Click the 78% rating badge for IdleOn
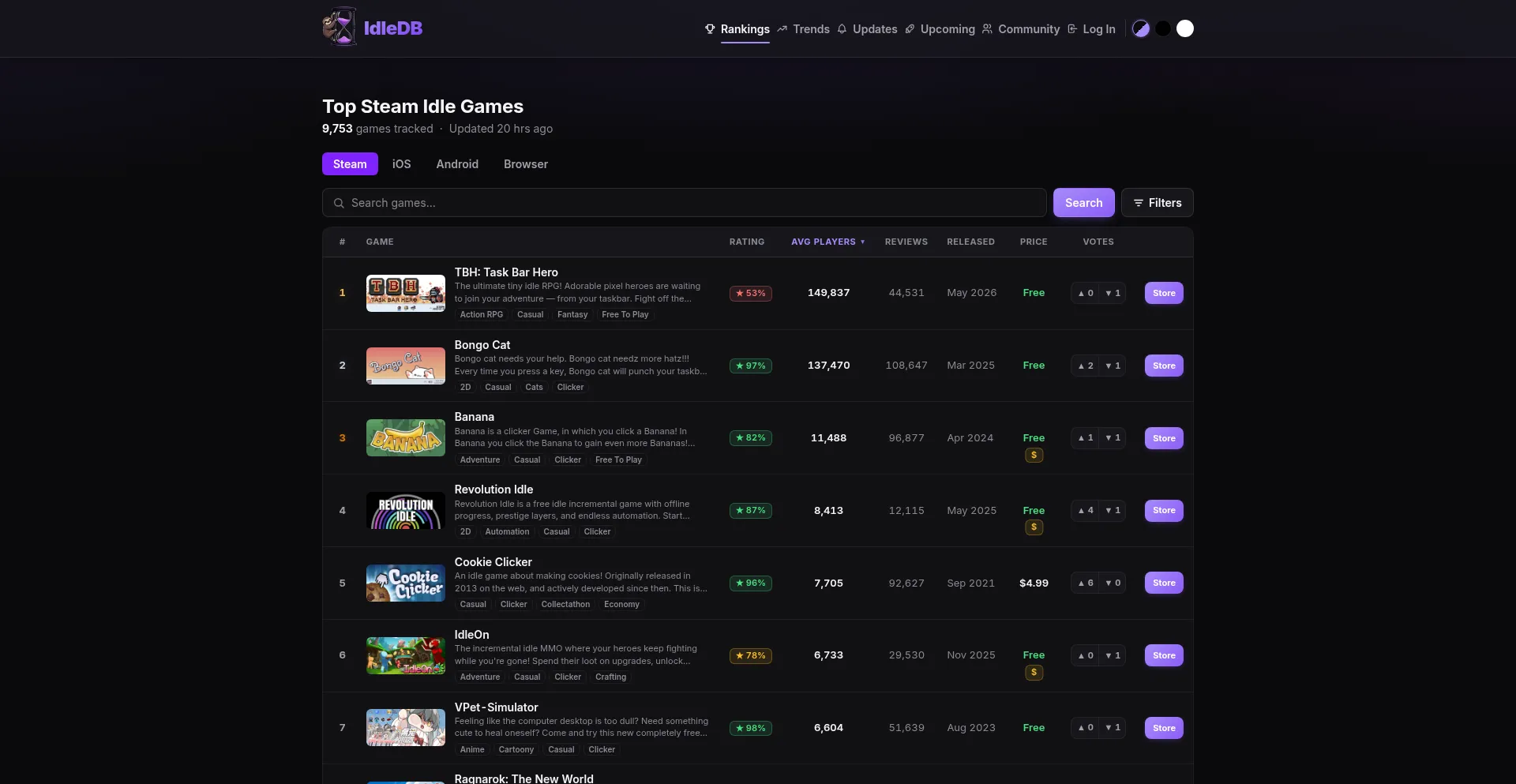Screen dimensions: 1516x784 pos(751,655)
